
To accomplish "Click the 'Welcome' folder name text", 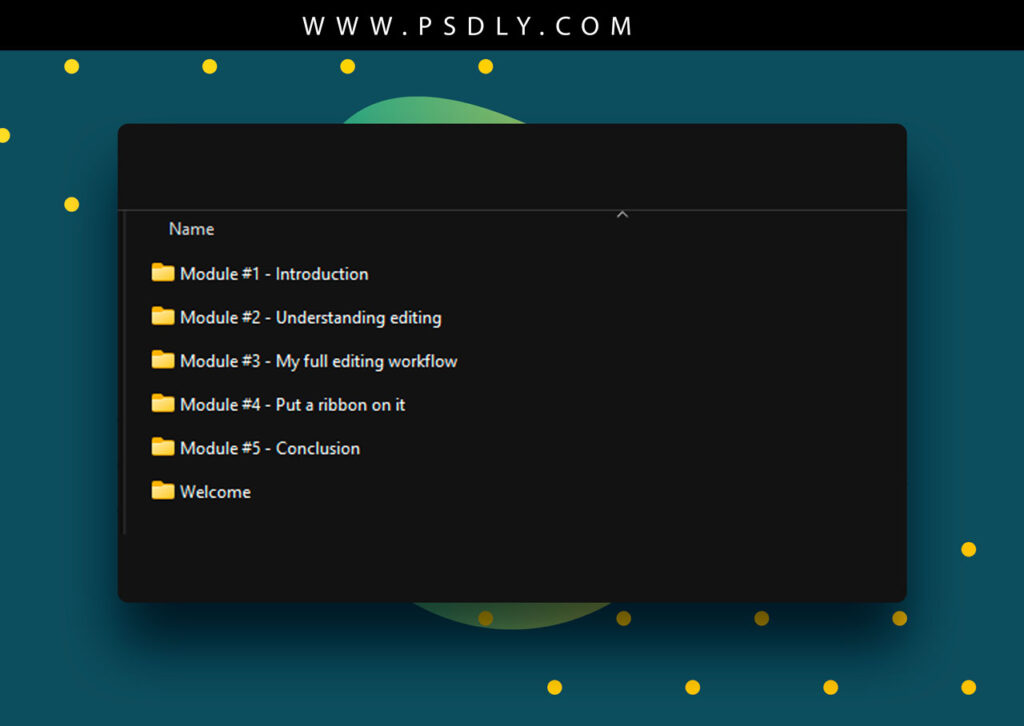I will [215, 492].
